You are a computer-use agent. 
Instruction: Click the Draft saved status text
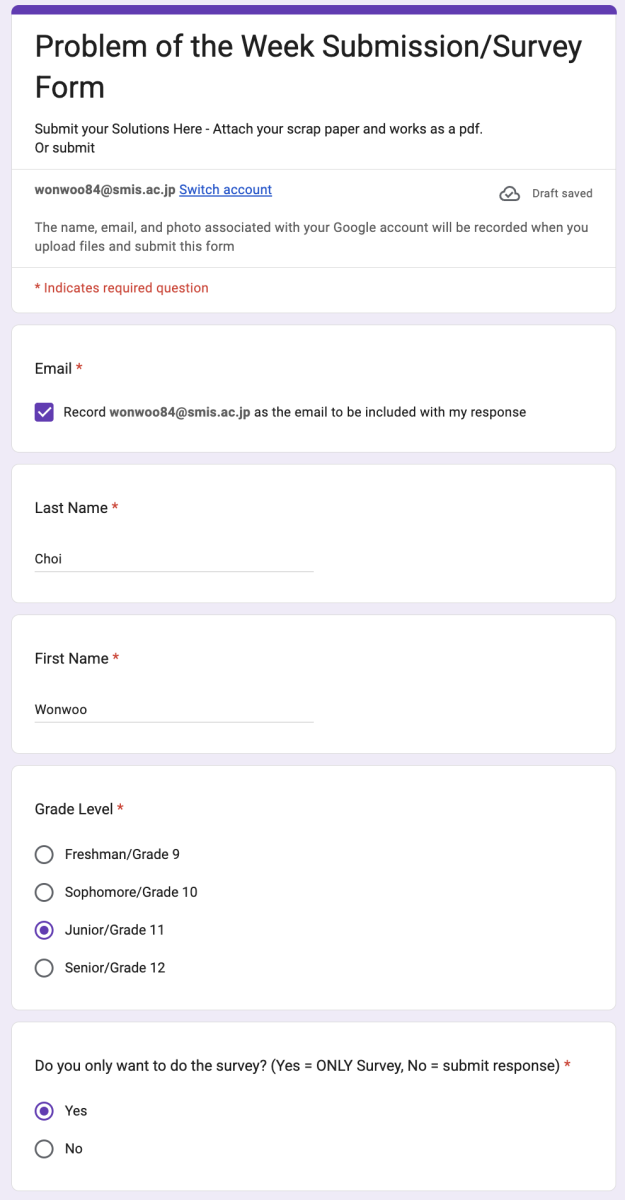[x=562, y=194]
